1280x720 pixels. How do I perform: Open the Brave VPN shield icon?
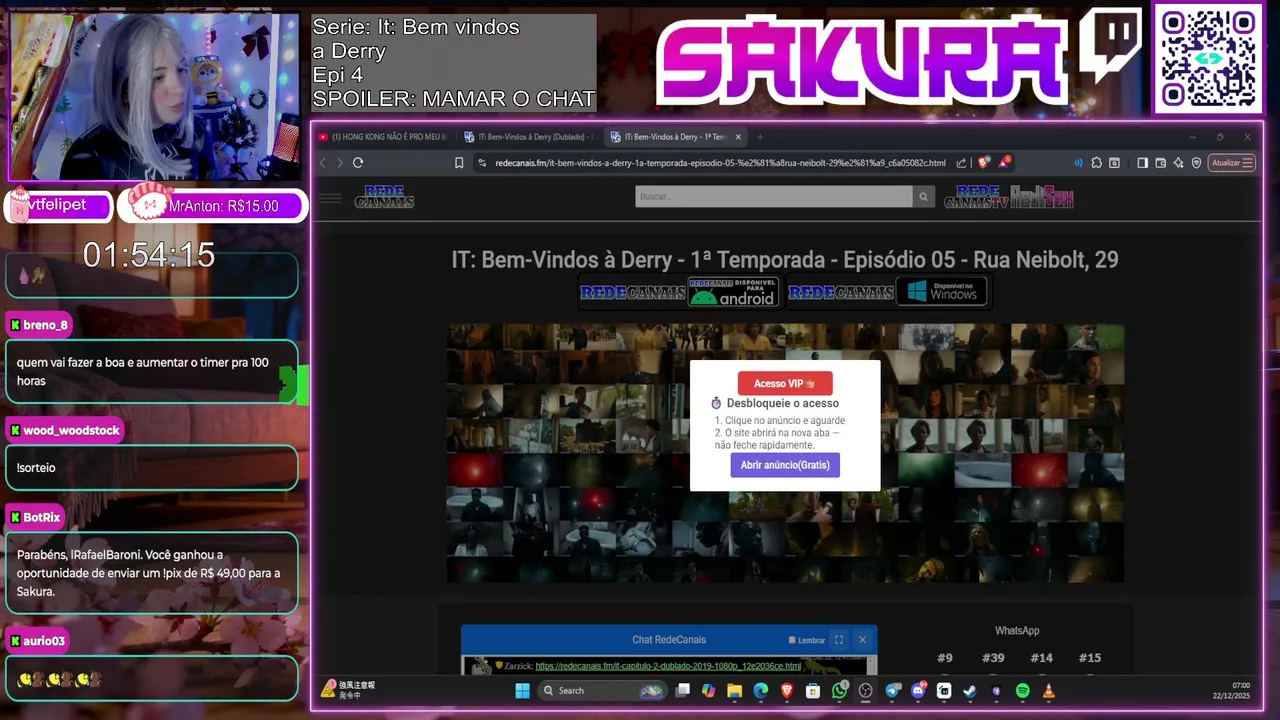pos(1196,163)
